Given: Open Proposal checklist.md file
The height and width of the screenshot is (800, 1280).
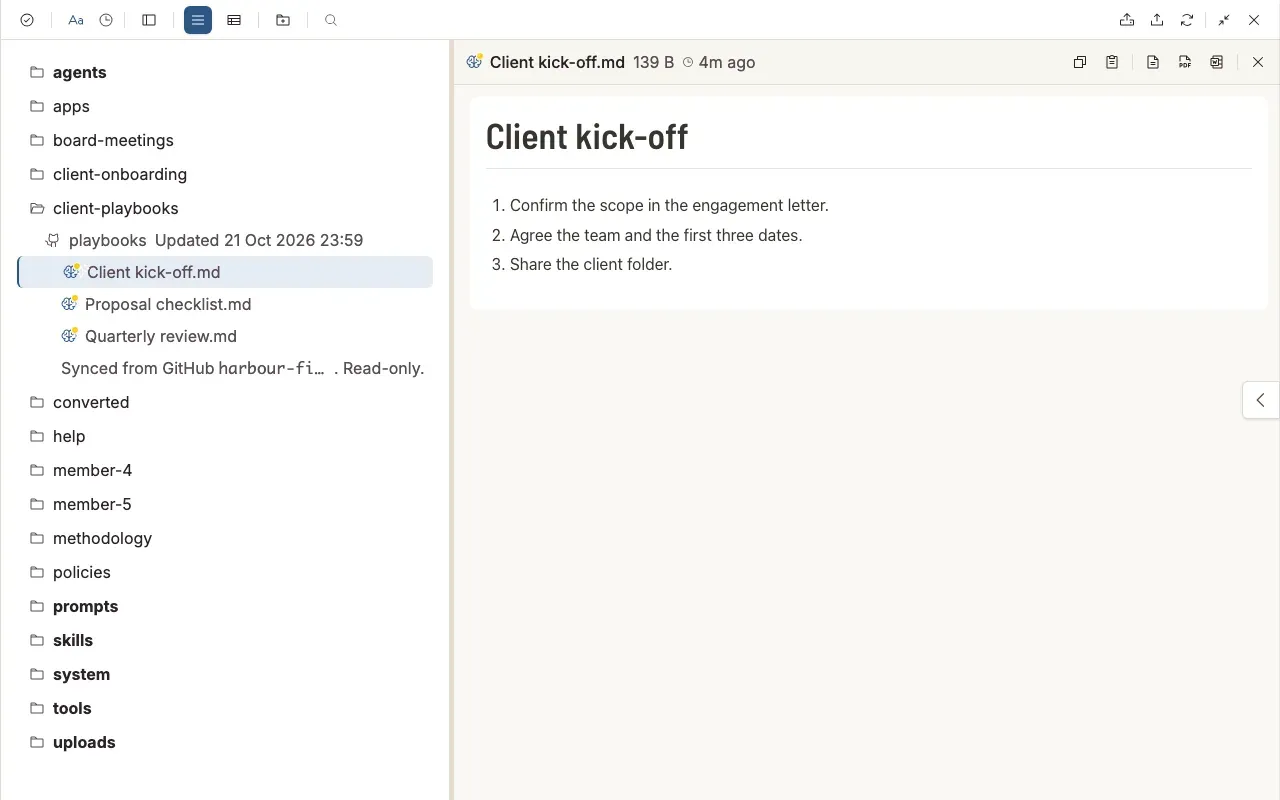Looking at the screenshot, I should pos(225,304).
